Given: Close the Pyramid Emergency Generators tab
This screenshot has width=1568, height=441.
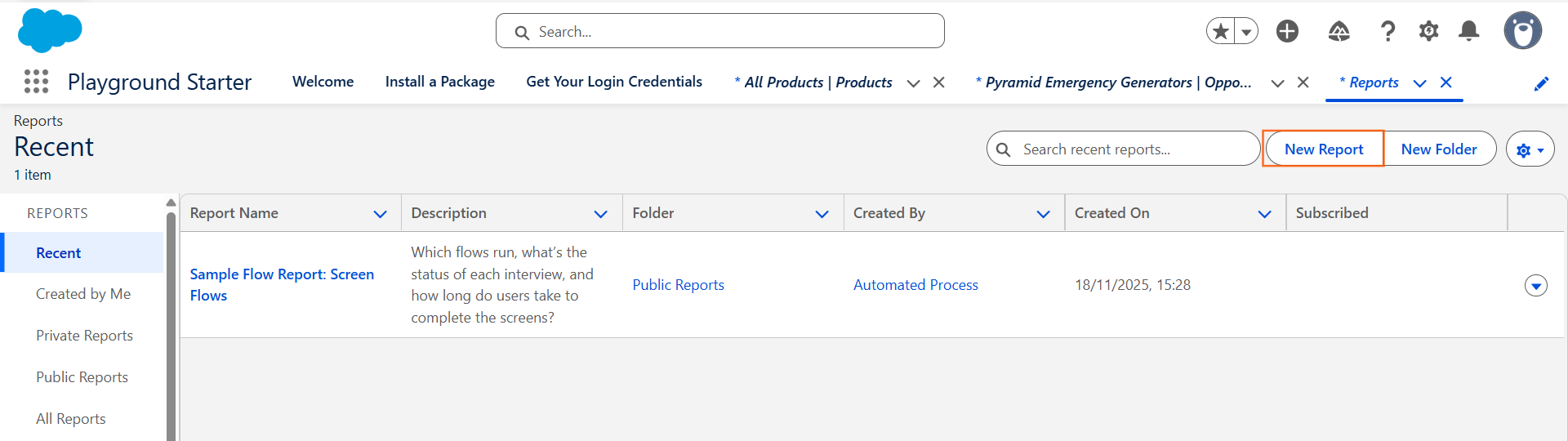Looking at the screenshot, I should (x=1303, y=82).
